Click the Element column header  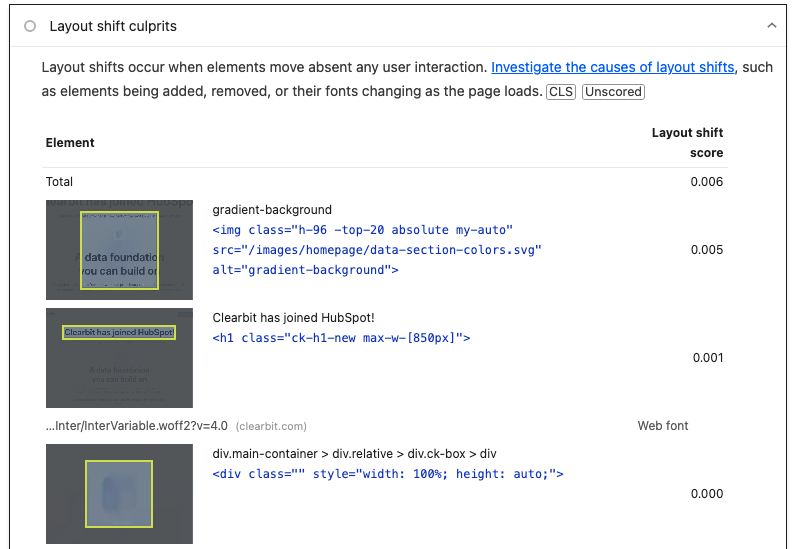click(70, 143)
